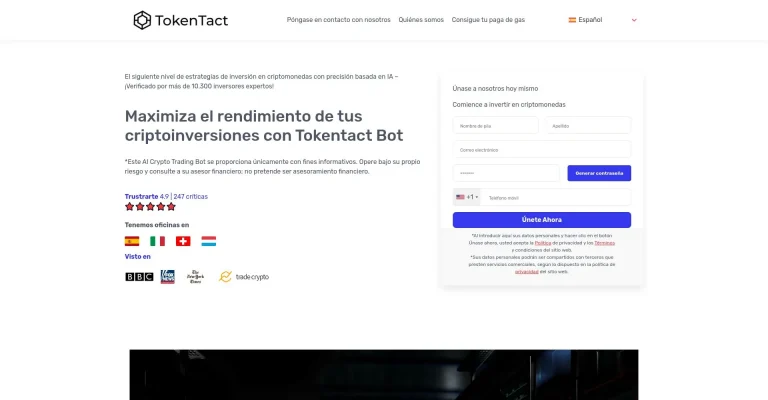Viewport: 768px width, 400px height.
Task: Open the Política de privacidad link
Action: click(543, 243)
